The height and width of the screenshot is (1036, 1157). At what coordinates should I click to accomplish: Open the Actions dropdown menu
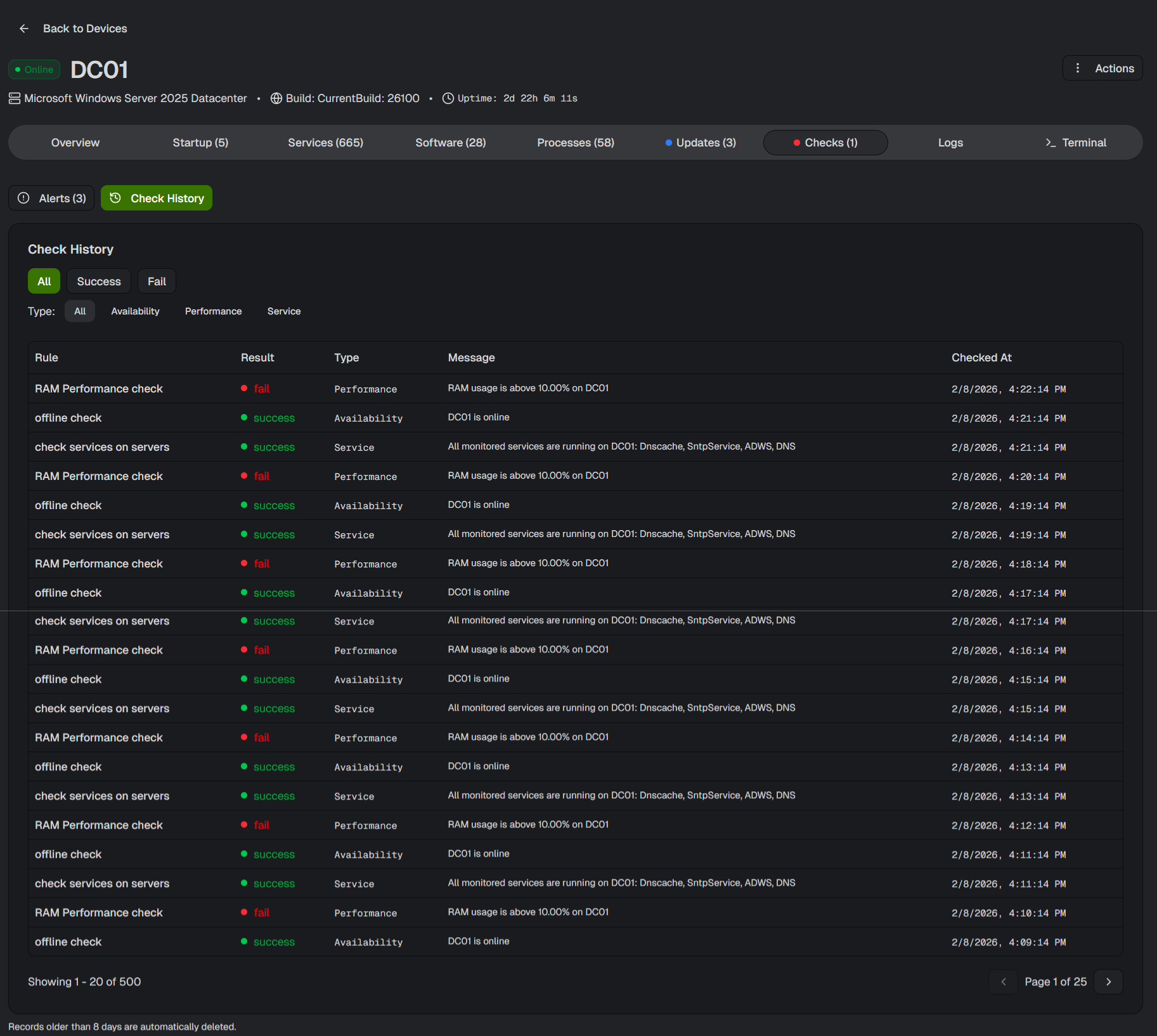(x=1113, y=68)
